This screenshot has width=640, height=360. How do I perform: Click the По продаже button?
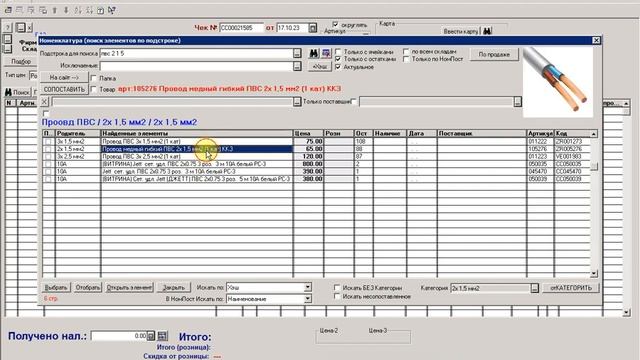[x=494, y=54]
